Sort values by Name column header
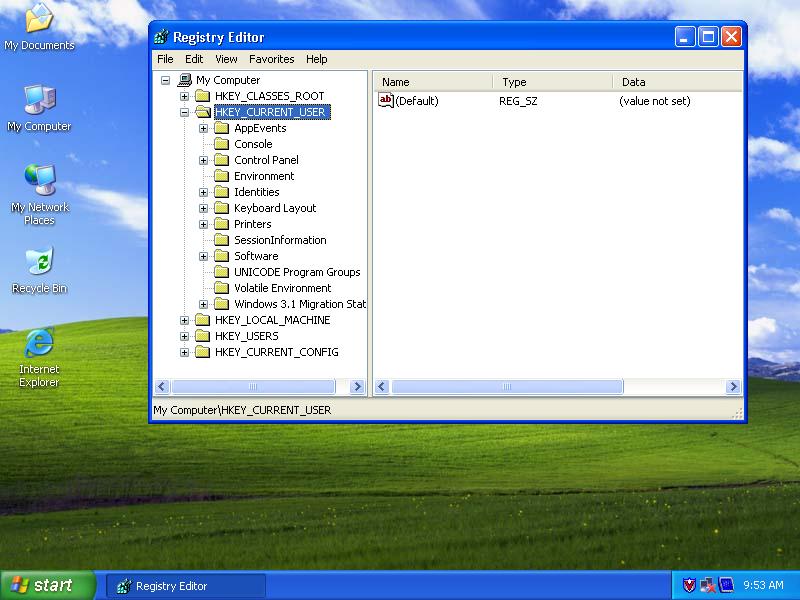 click(x=433, y=82)
